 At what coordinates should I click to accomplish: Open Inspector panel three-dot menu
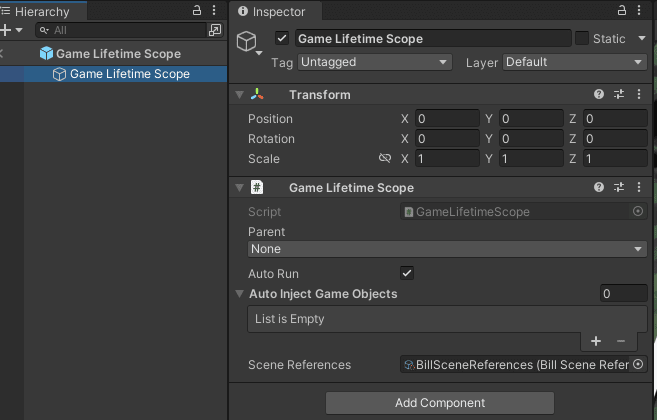639,10
